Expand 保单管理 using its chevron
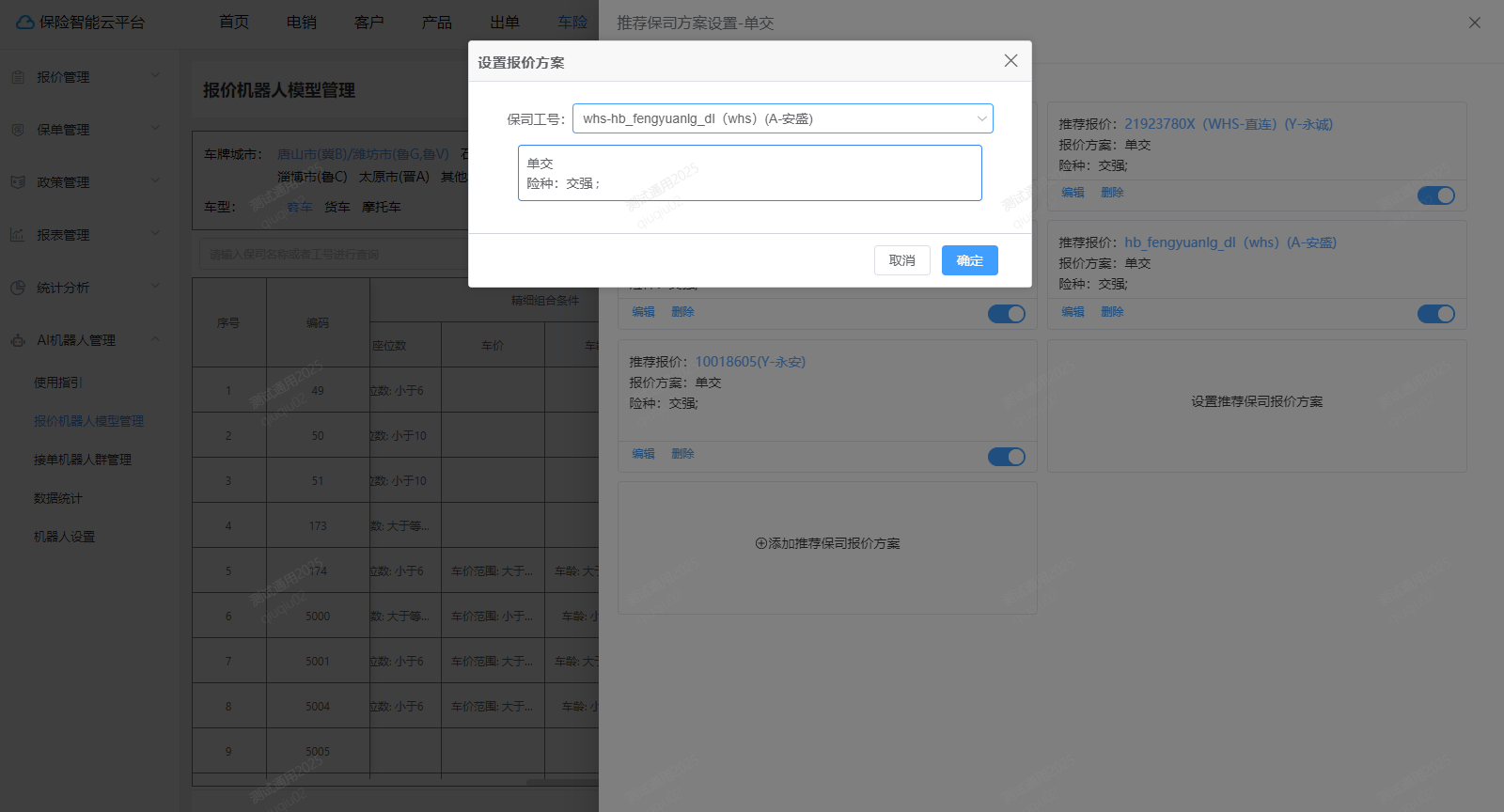The height and width of the screenshot is (812, 1504). tap(155, 129)
